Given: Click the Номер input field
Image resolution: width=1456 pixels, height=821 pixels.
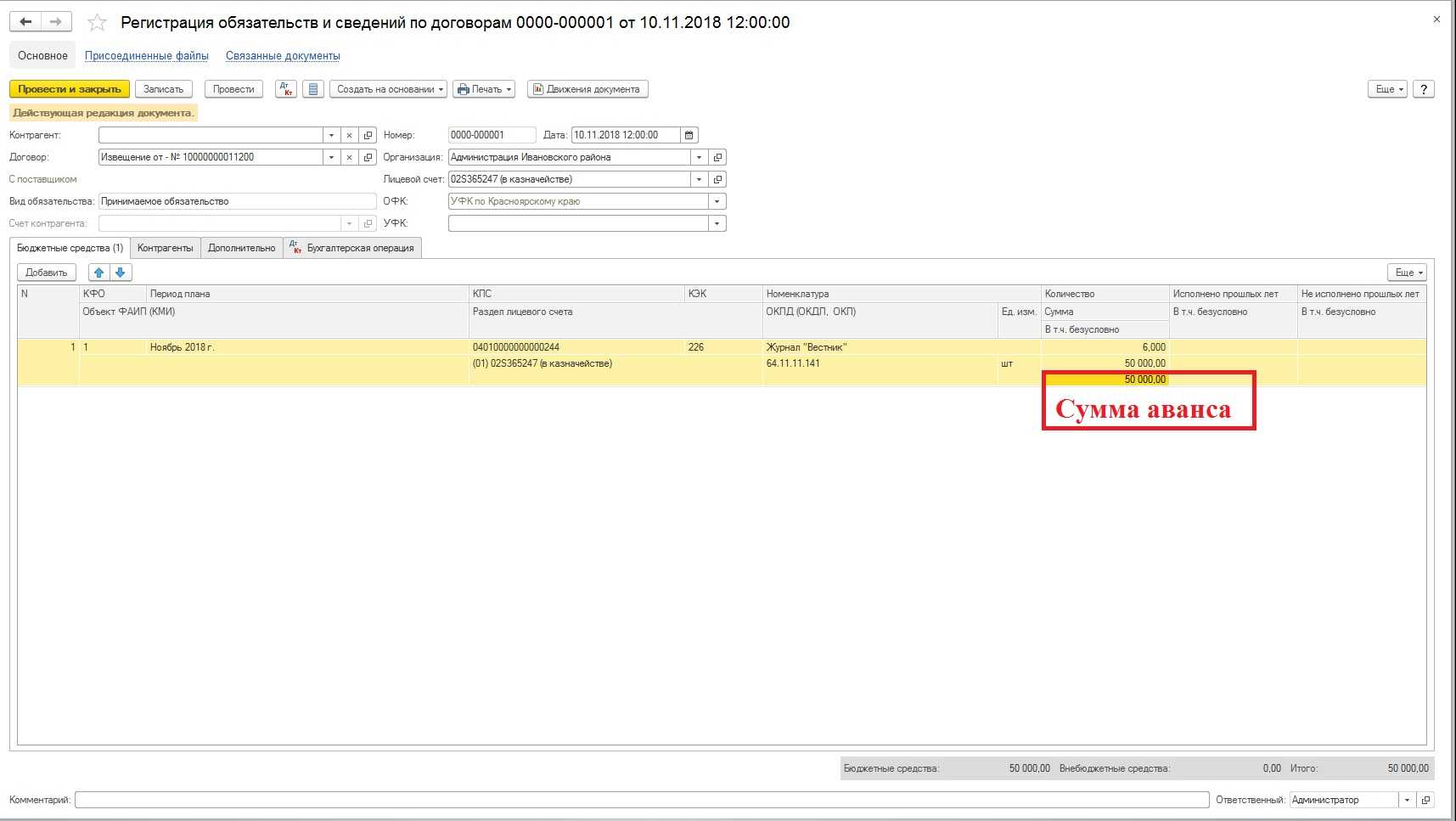Looking at the screenshot, I should tap(492, 135).
